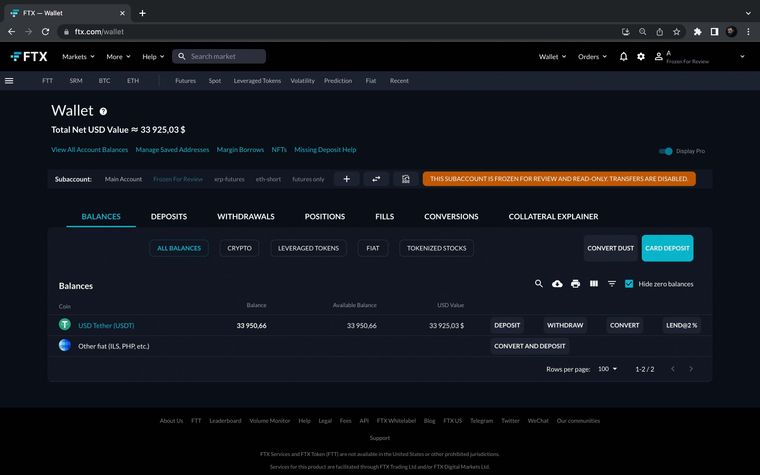Open the view columns icon
Image resolution: width=760 pixels, height=475 pixels.
click(594, 284)
